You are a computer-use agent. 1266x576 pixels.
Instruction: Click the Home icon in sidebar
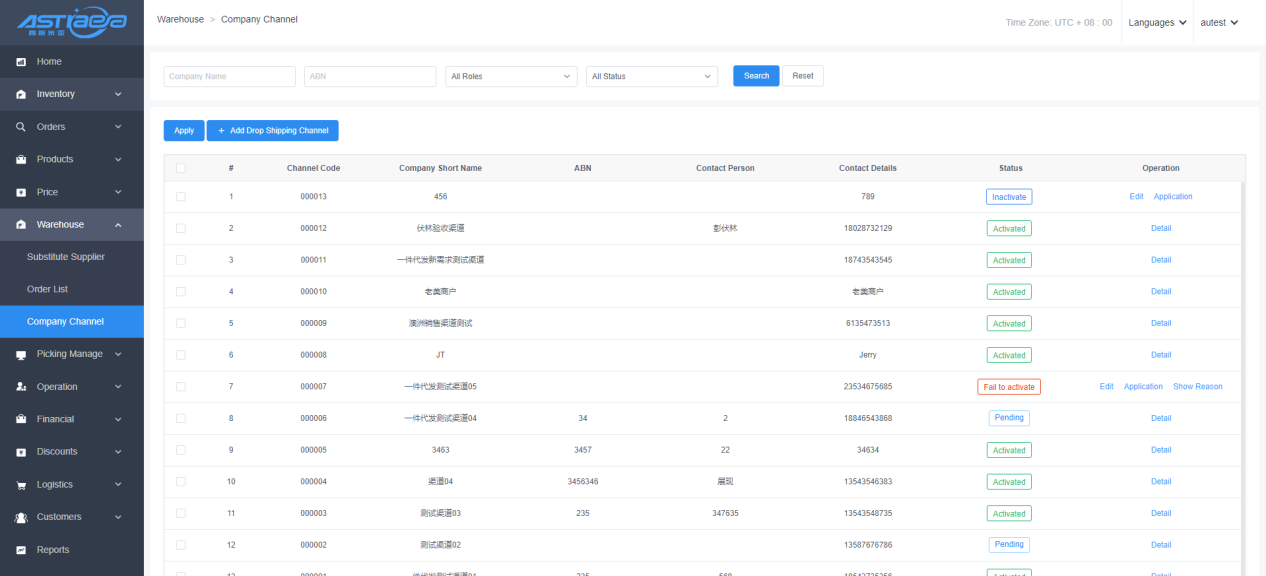[x=21, y=62]
